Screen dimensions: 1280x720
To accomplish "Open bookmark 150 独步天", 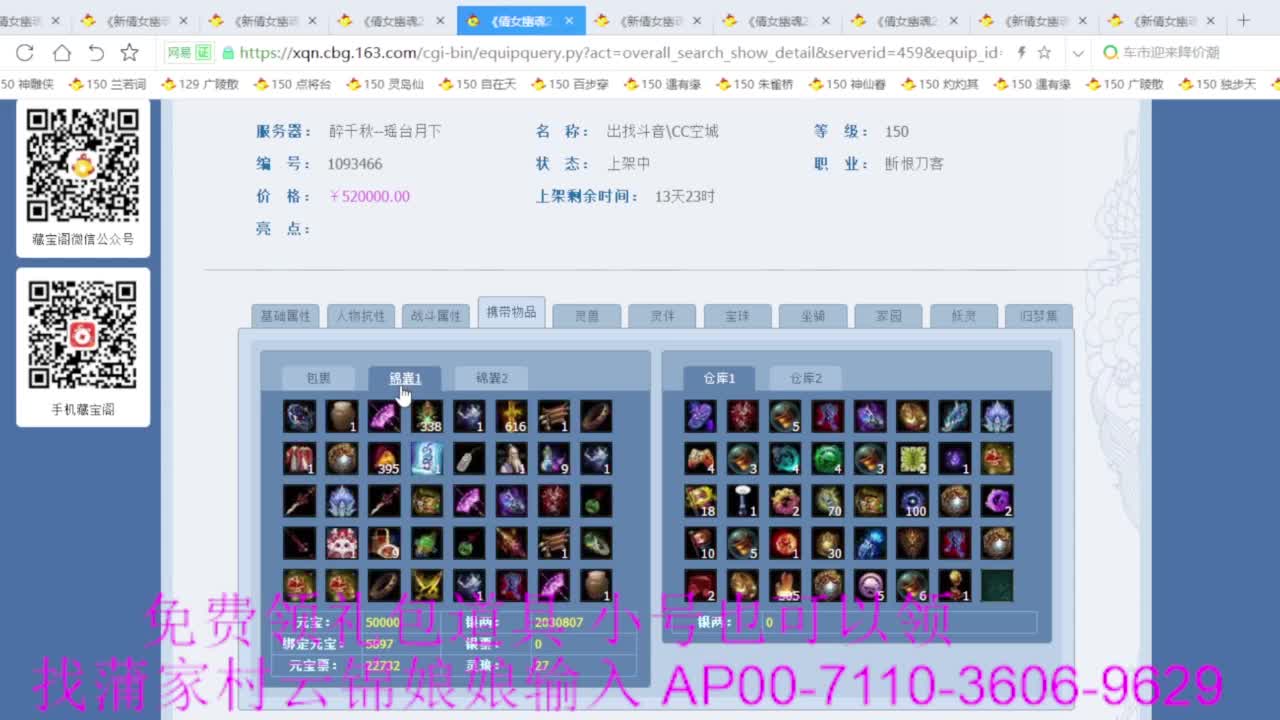I will pos(1217,85).
